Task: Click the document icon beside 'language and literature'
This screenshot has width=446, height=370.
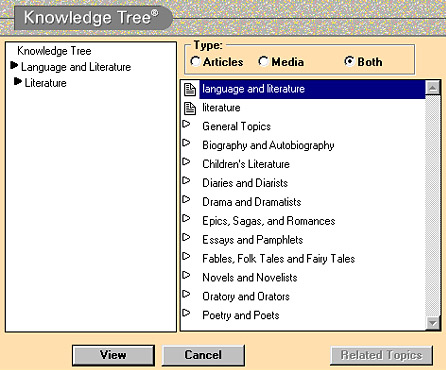Action: point(190,89)
